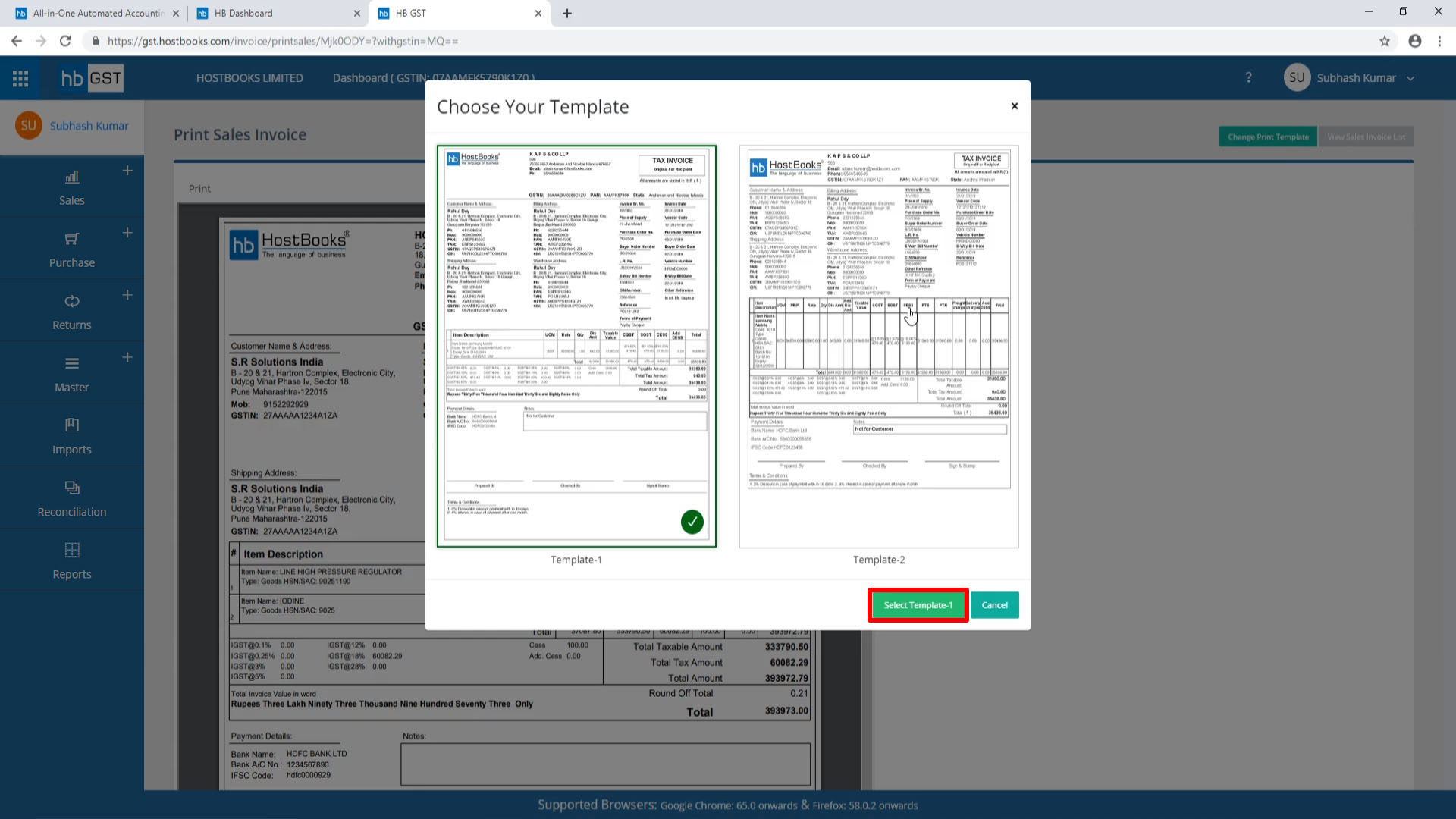This screenshot has width=1456, height=819.
Task: Open the Sales sidebar menu
Action: tap(71, 187)
